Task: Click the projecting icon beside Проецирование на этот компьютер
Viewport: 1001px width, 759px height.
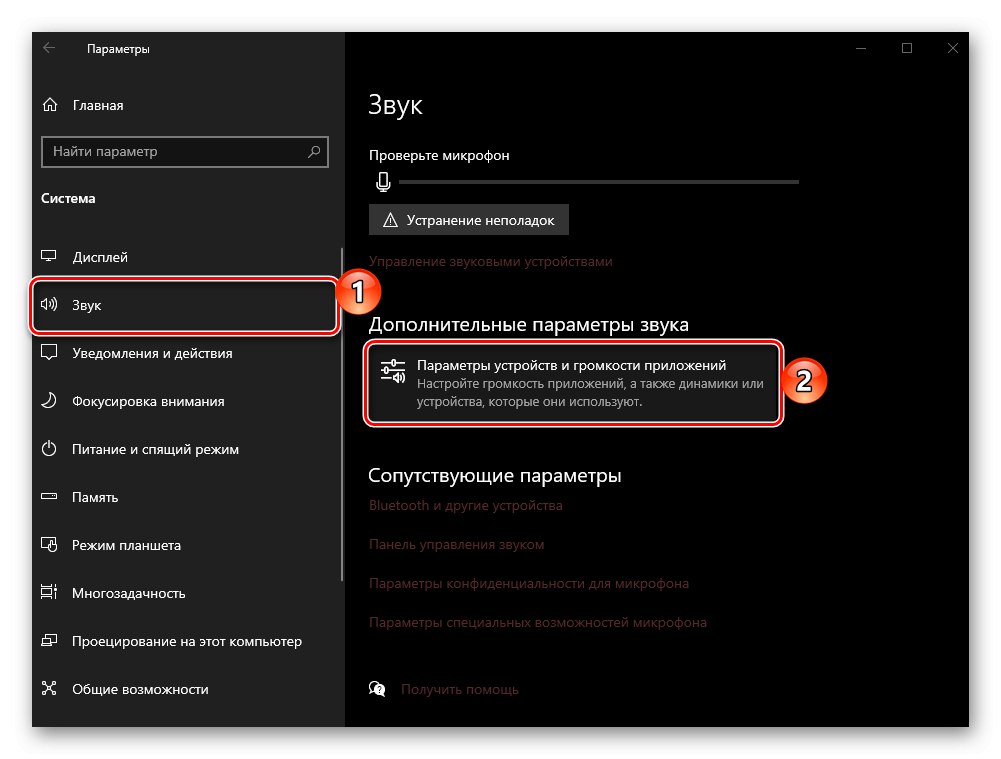Action: (x=48, y=641)
